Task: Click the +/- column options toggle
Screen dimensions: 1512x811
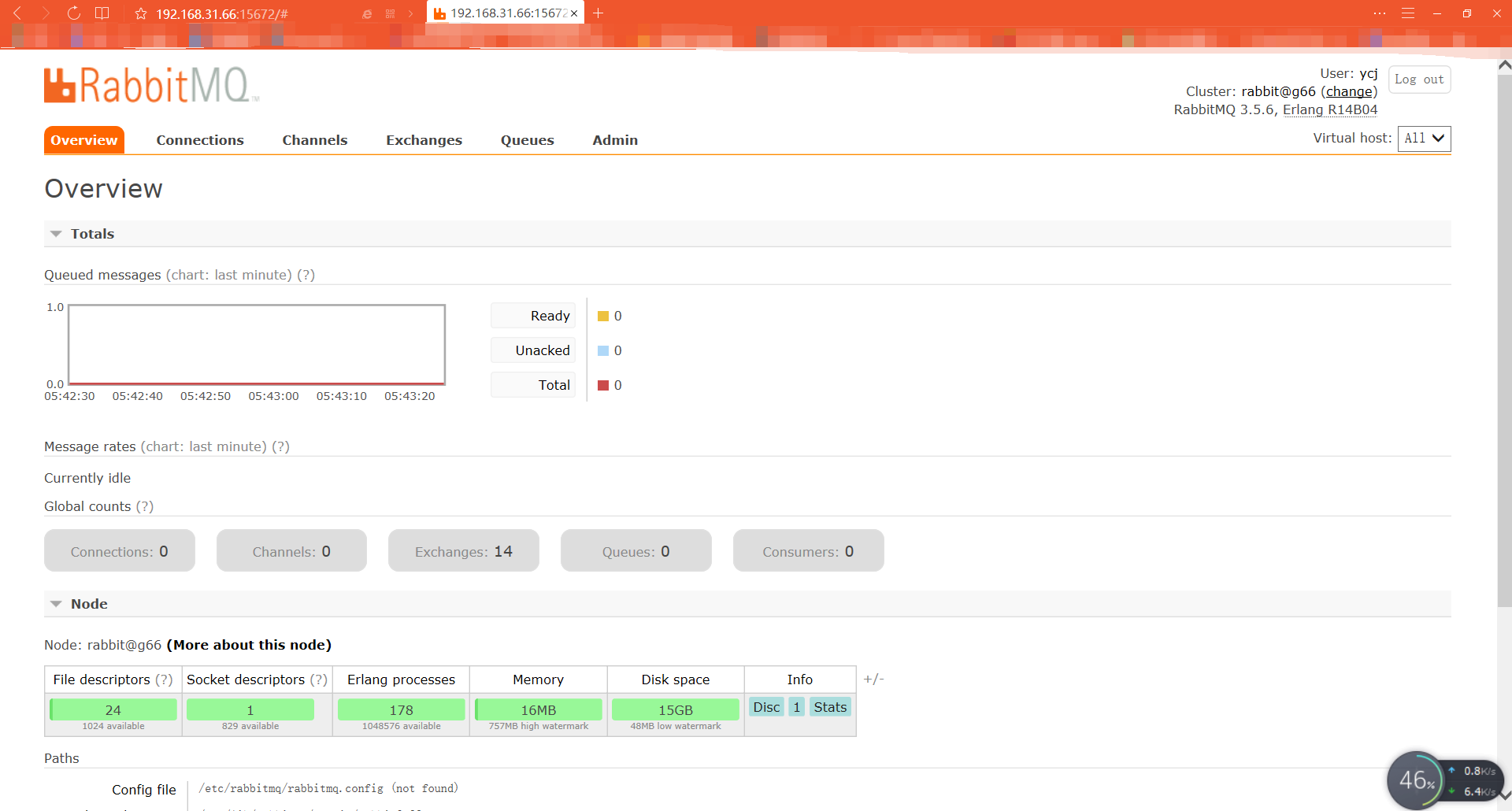Action: point(873,679)
